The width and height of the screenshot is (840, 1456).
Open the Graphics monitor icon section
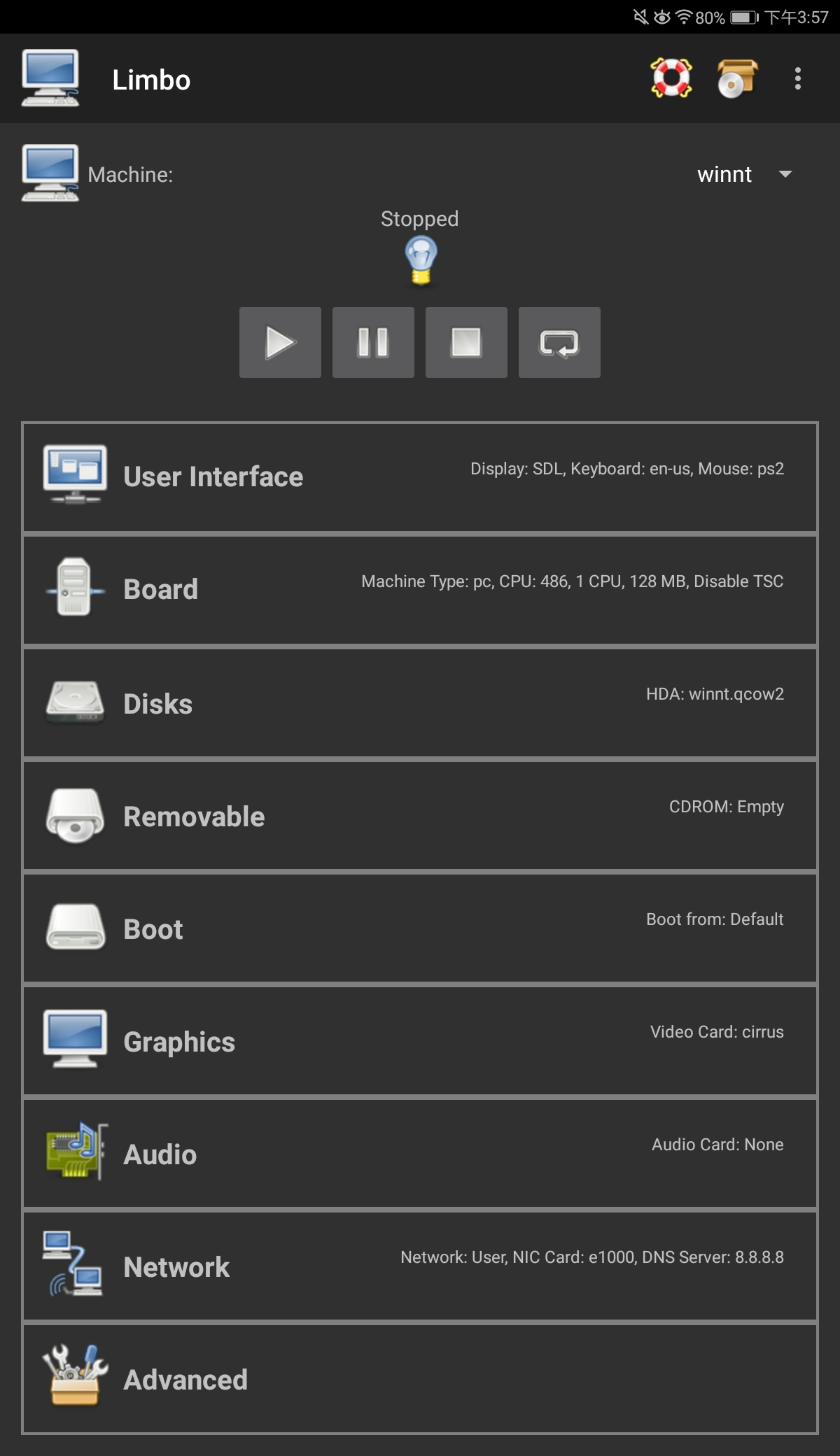click(75, 1038)
